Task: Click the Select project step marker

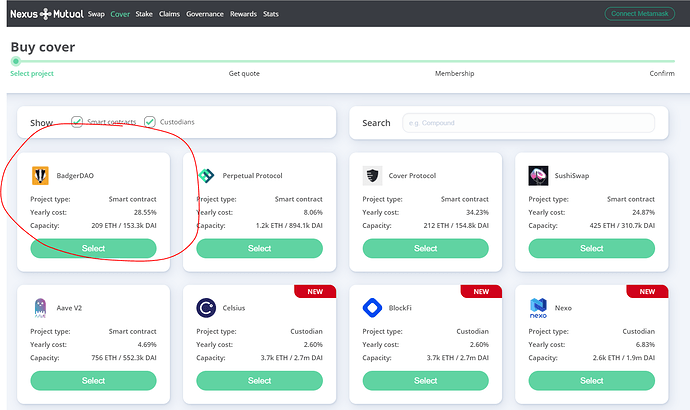Action: click(x=16, y=61)
